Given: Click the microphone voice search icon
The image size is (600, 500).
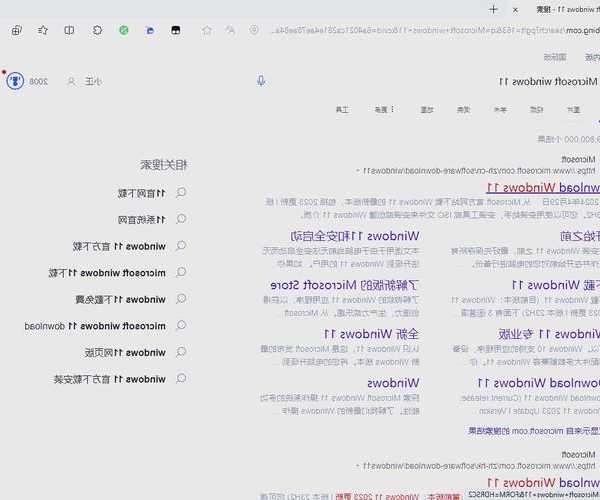Looking at the screenshot, I should tap(262, 81).
